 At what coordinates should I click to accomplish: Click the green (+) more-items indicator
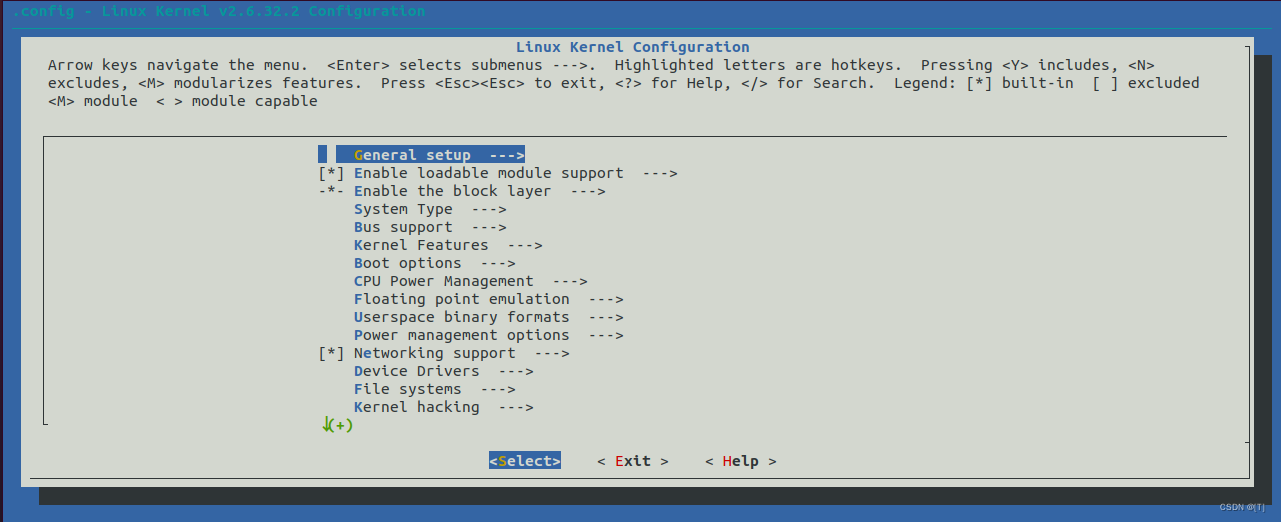[x=338, y=425]
